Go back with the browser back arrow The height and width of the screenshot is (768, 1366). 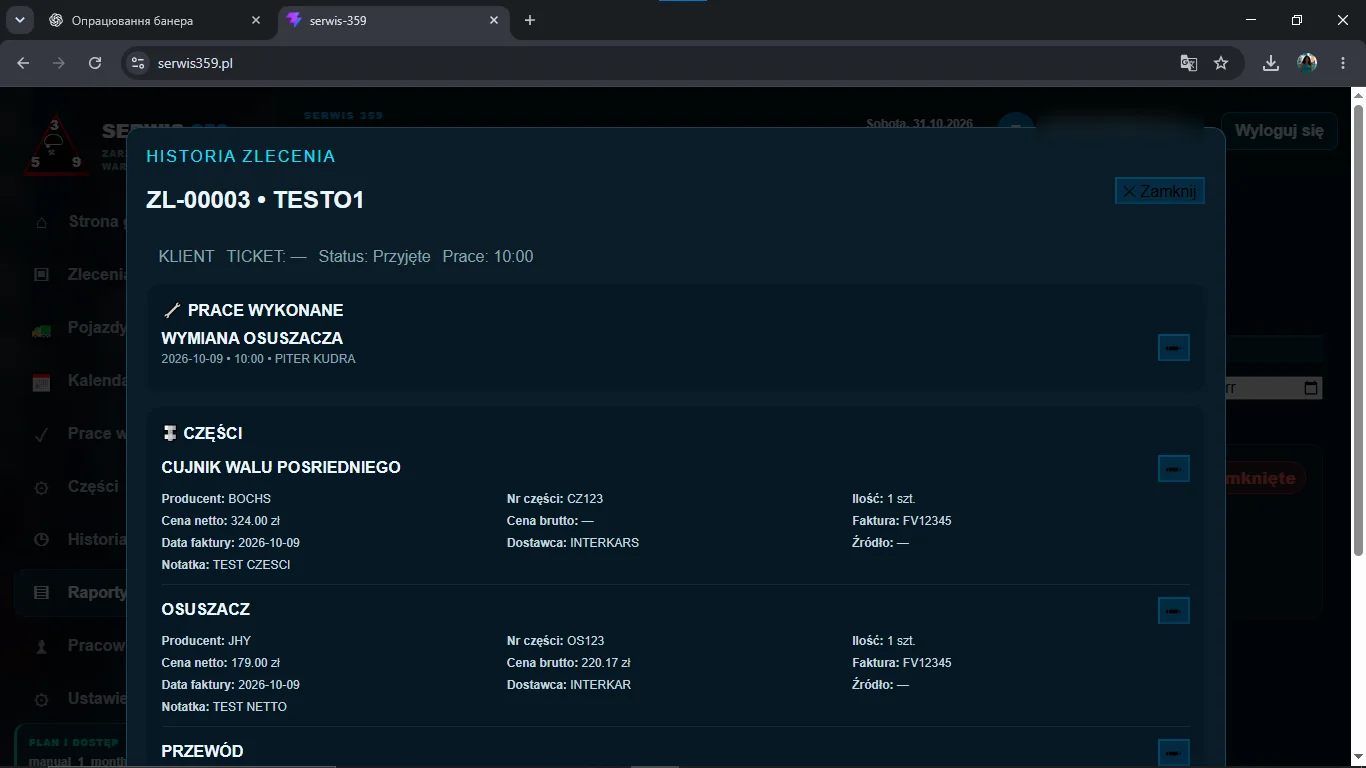pyautogui.click(x=23, y=63)
